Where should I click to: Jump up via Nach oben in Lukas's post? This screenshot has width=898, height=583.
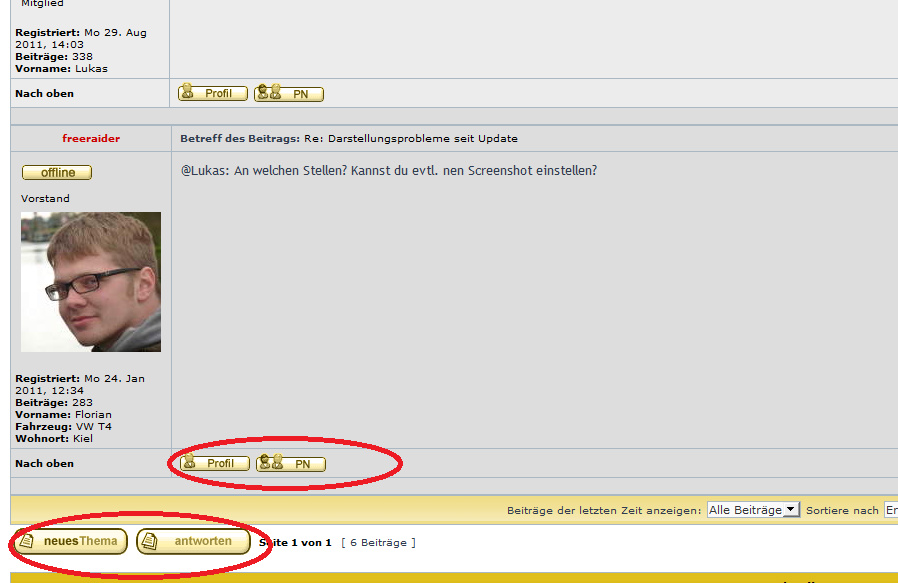(45, 93)
